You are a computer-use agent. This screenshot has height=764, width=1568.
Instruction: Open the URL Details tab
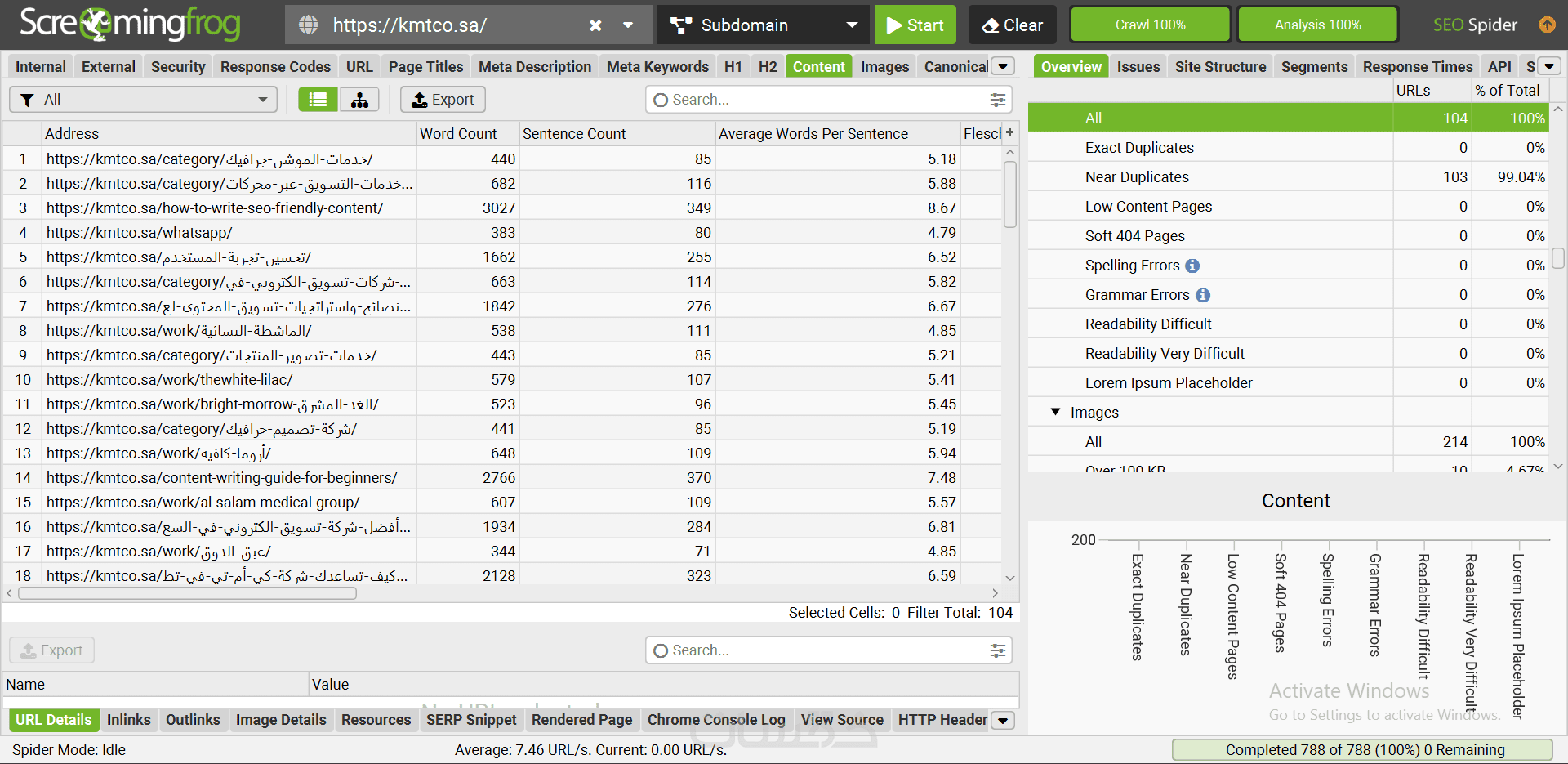pyautogui.click(x=54, y=720)
